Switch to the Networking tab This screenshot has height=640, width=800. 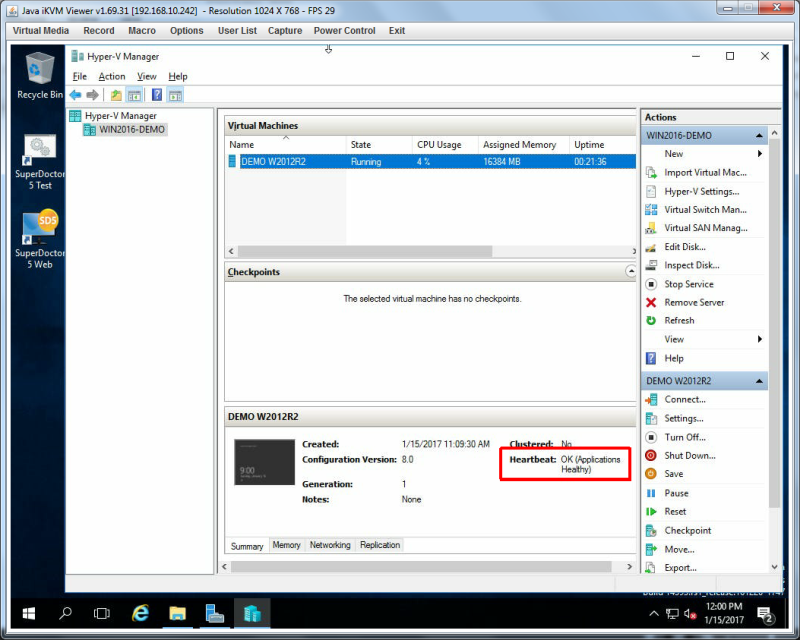point(330,545)
